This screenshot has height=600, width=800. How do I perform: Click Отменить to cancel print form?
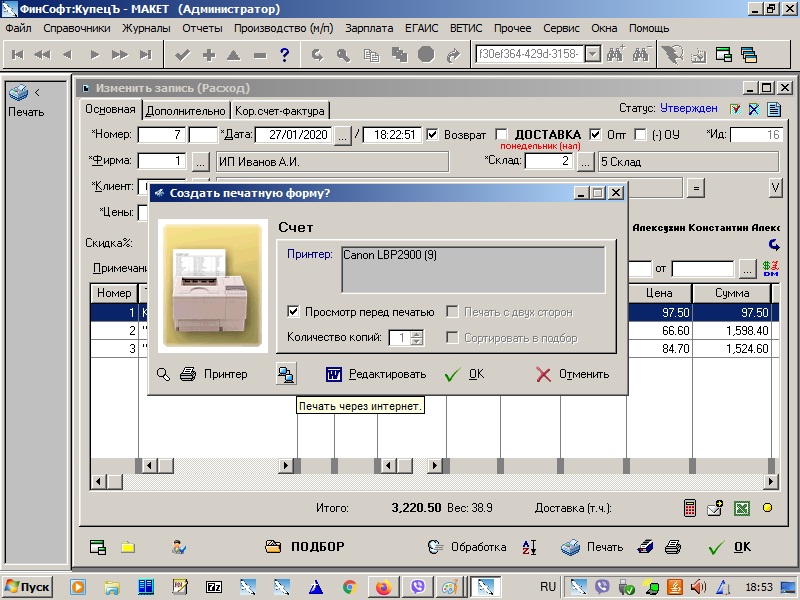click(x=572, y=374)
